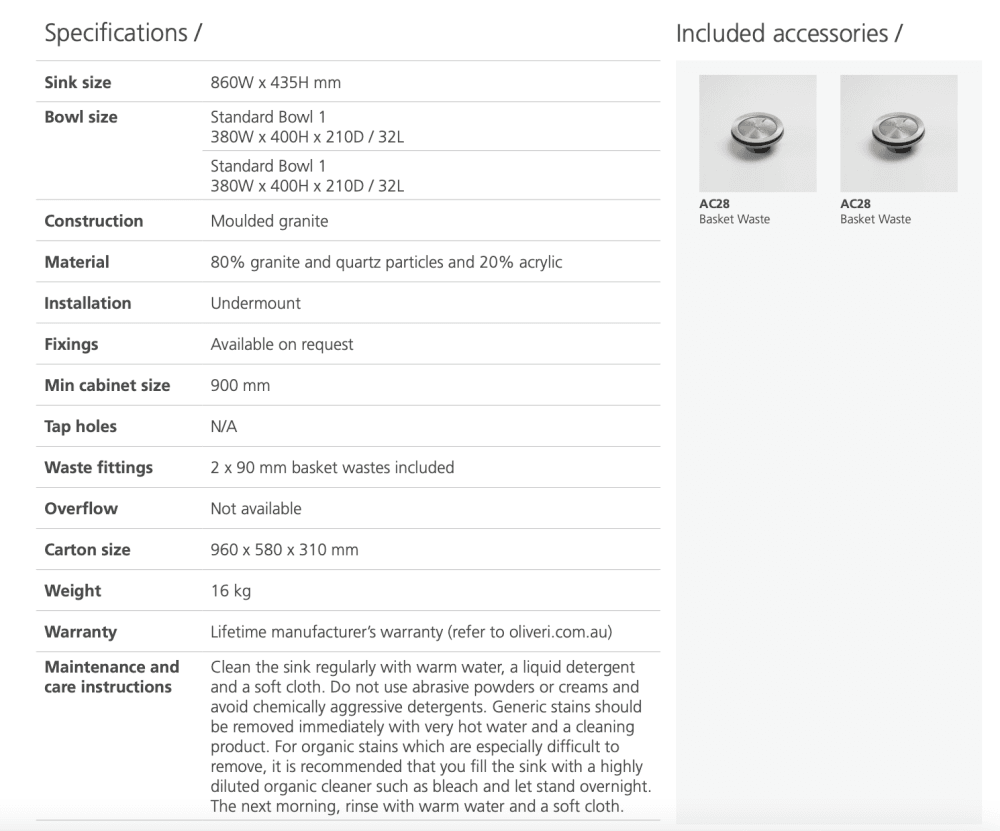
Task: Click the first AC28 Basket Waste image
Action: pos(757,133)
